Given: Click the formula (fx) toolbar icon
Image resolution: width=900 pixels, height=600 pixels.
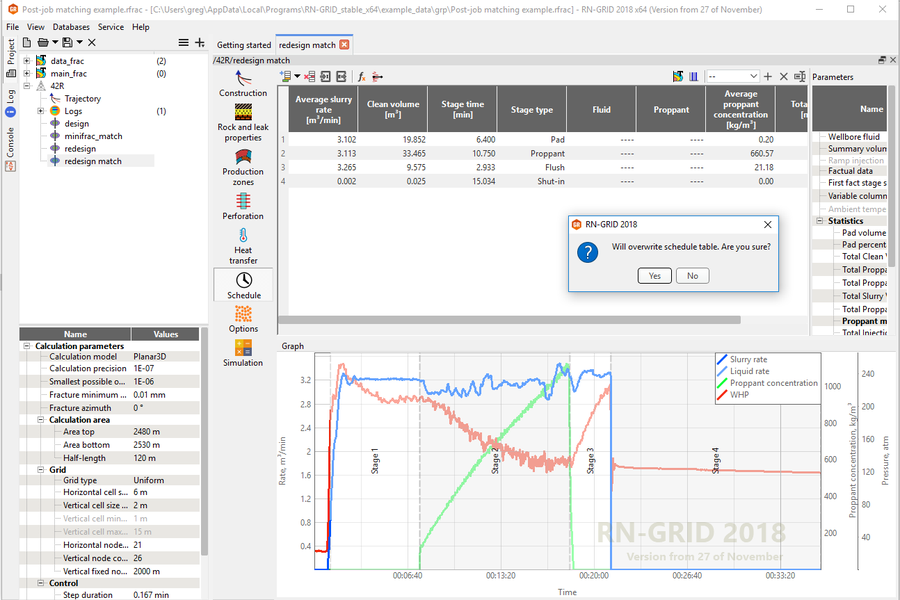Looking at the screenshot, I should [362, 76].
